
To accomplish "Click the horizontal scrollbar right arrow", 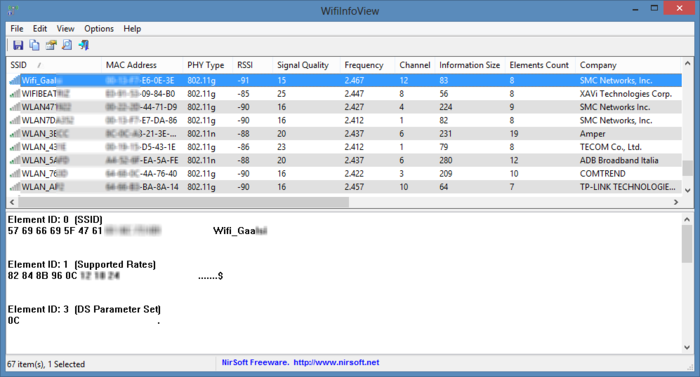I will [676, 202].
